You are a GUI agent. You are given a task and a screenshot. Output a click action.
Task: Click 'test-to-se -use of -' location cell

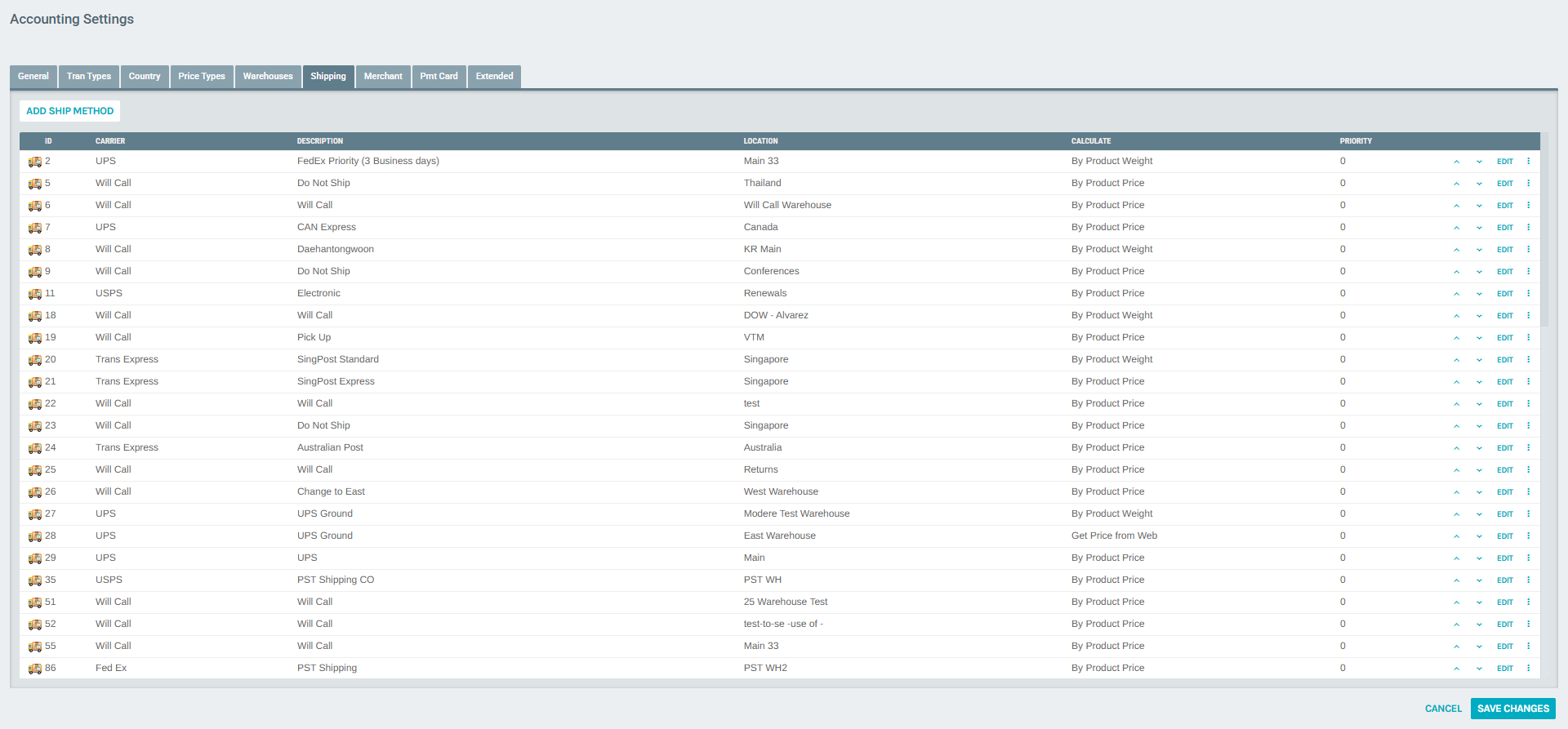pyautogui.click(x=783, y=625)
